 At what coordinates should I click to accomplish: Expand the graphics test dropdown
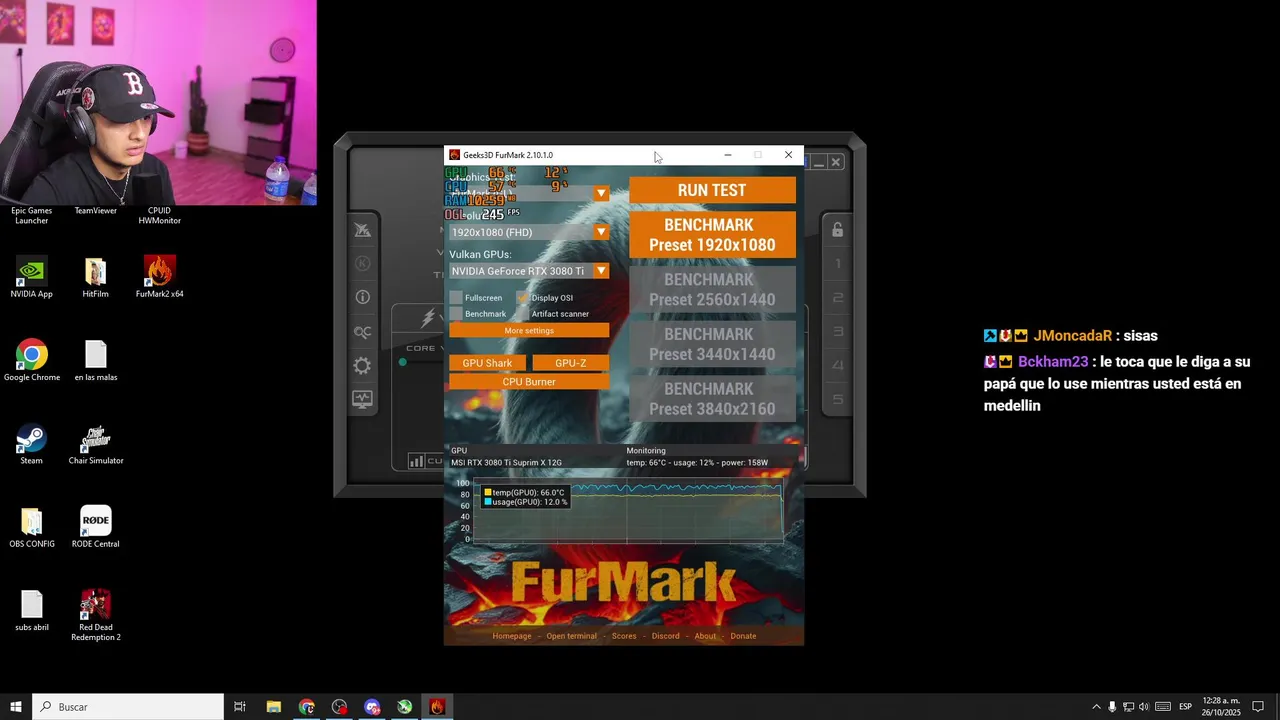pyautogui.click(x=601, y=194)
